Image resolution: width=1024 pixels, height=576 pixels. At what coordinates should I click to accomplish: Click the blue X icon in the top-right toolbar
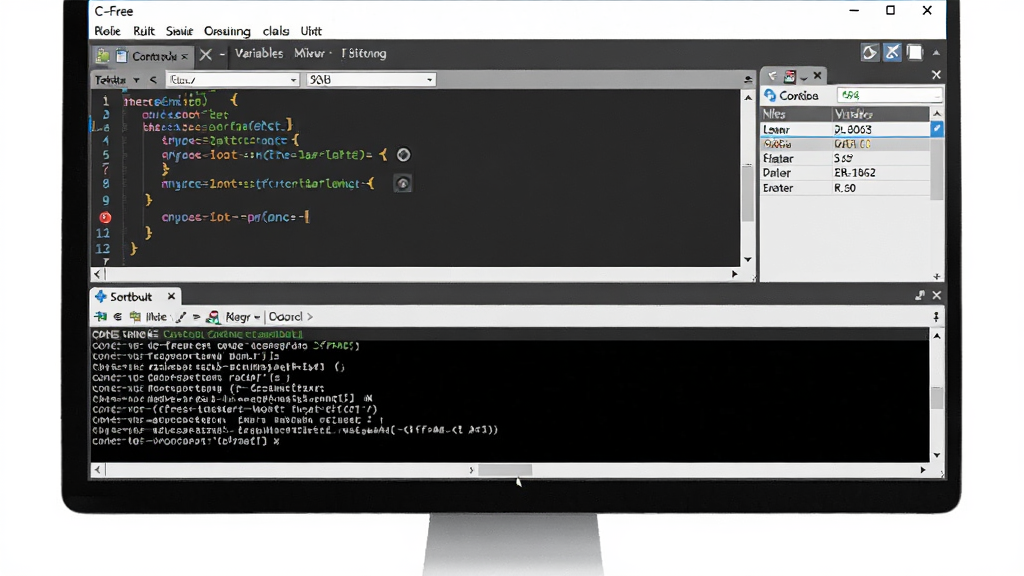(x=892, y=53)
